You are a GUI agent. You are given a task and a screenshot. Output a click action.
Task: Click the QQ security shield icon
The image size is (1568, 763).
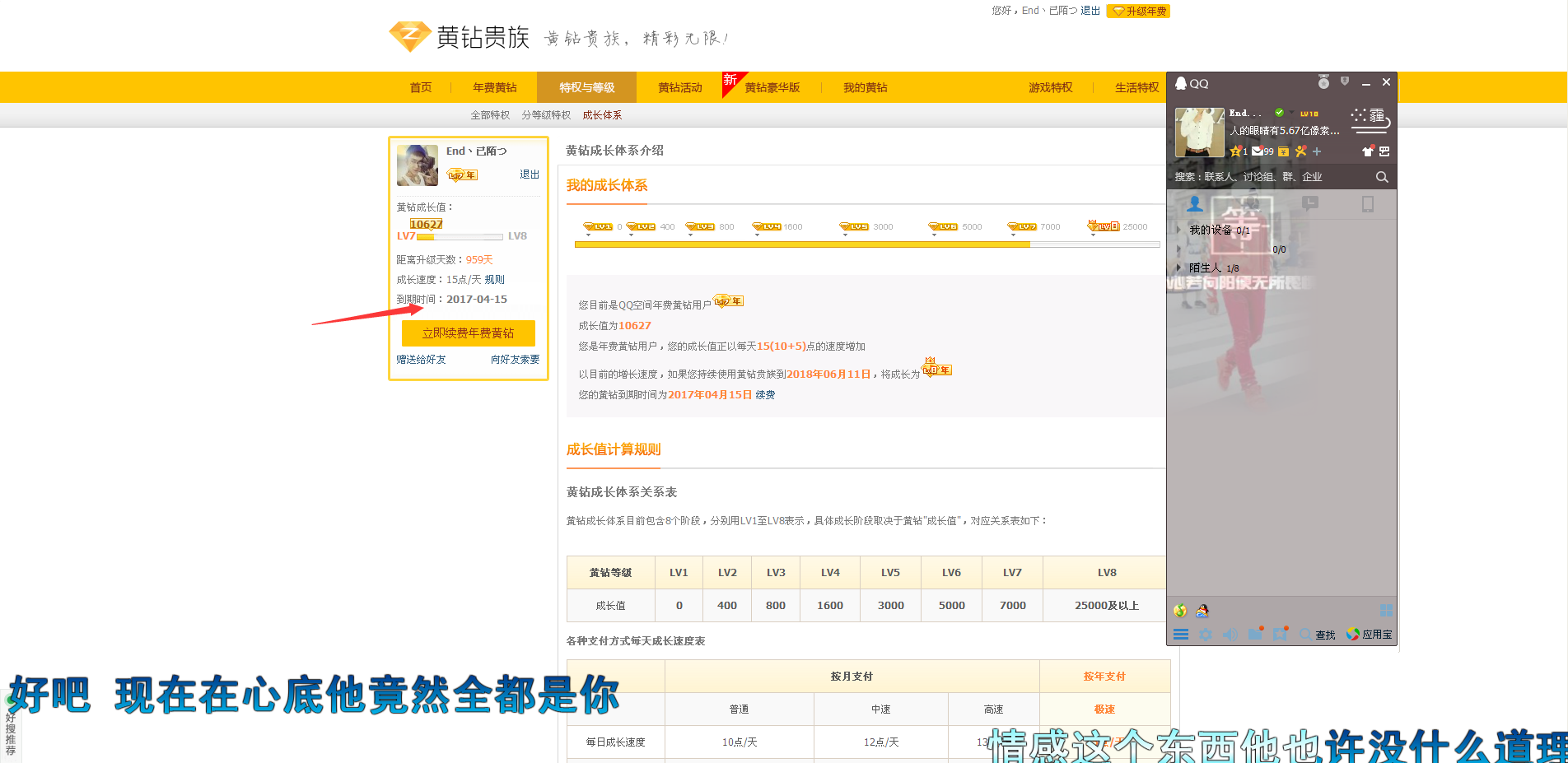1345,81
